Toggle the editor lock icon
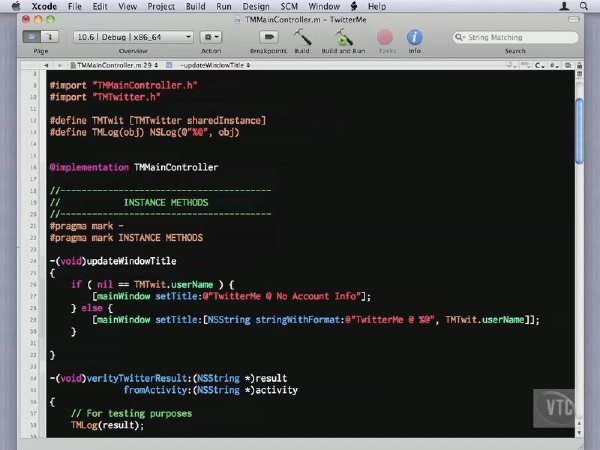The image size is (600, 450). pyautogui.click(x=579, y=65)
